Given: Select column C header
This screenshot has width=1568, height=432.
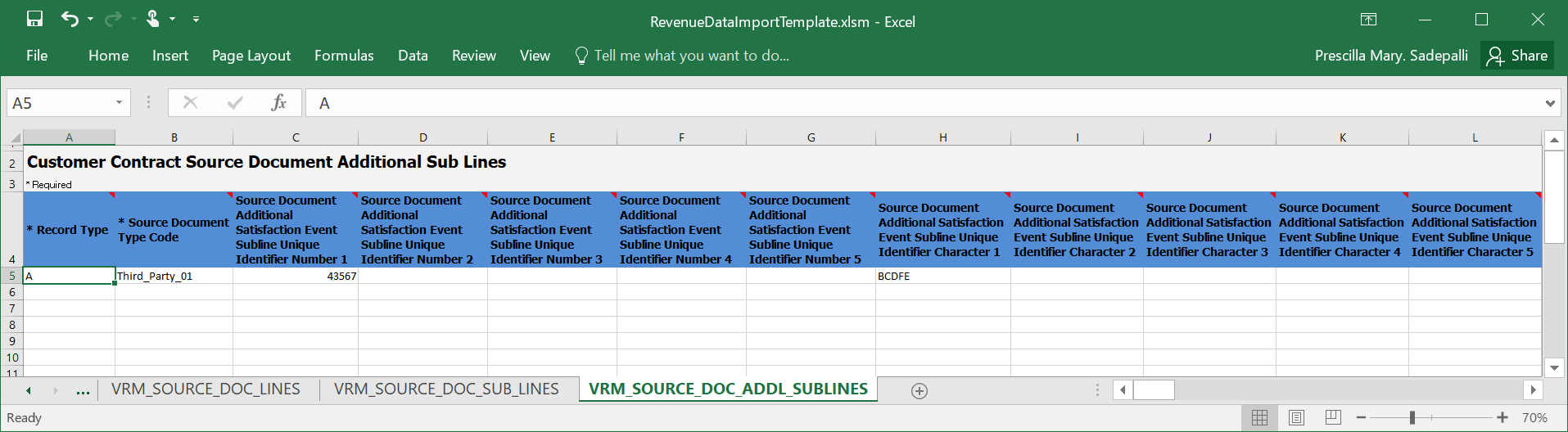Looking at the screenshot, I should click(x=296, y=137).
